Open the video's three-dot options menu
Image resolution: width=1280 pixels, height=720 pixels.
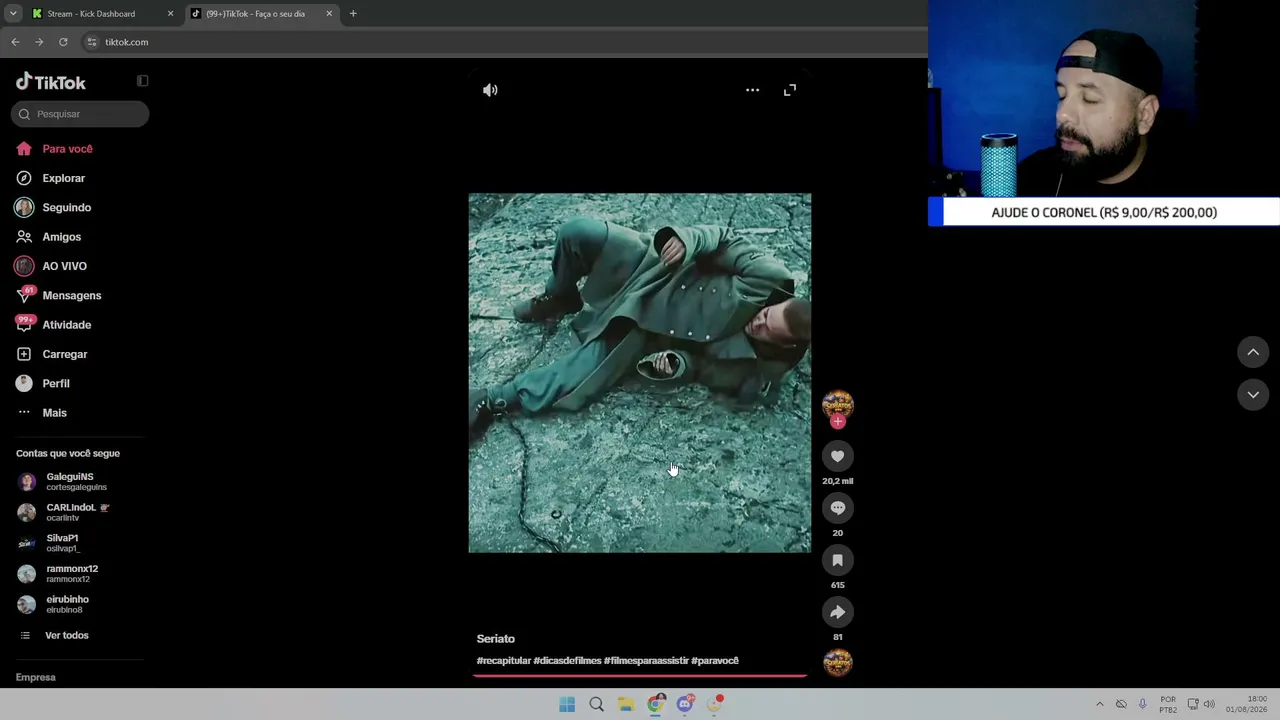point(752,90)
